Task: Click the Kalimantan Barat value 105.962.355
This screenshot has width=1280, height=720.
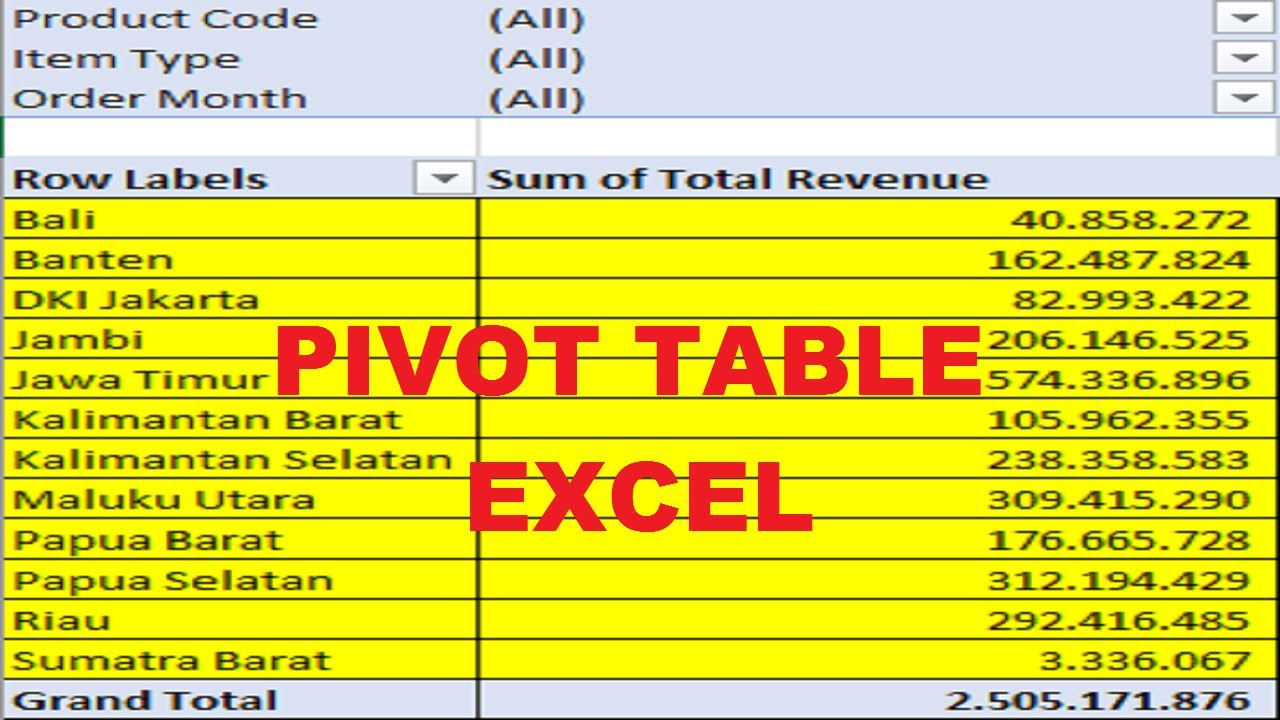Action: click(x=1119, y=420)
